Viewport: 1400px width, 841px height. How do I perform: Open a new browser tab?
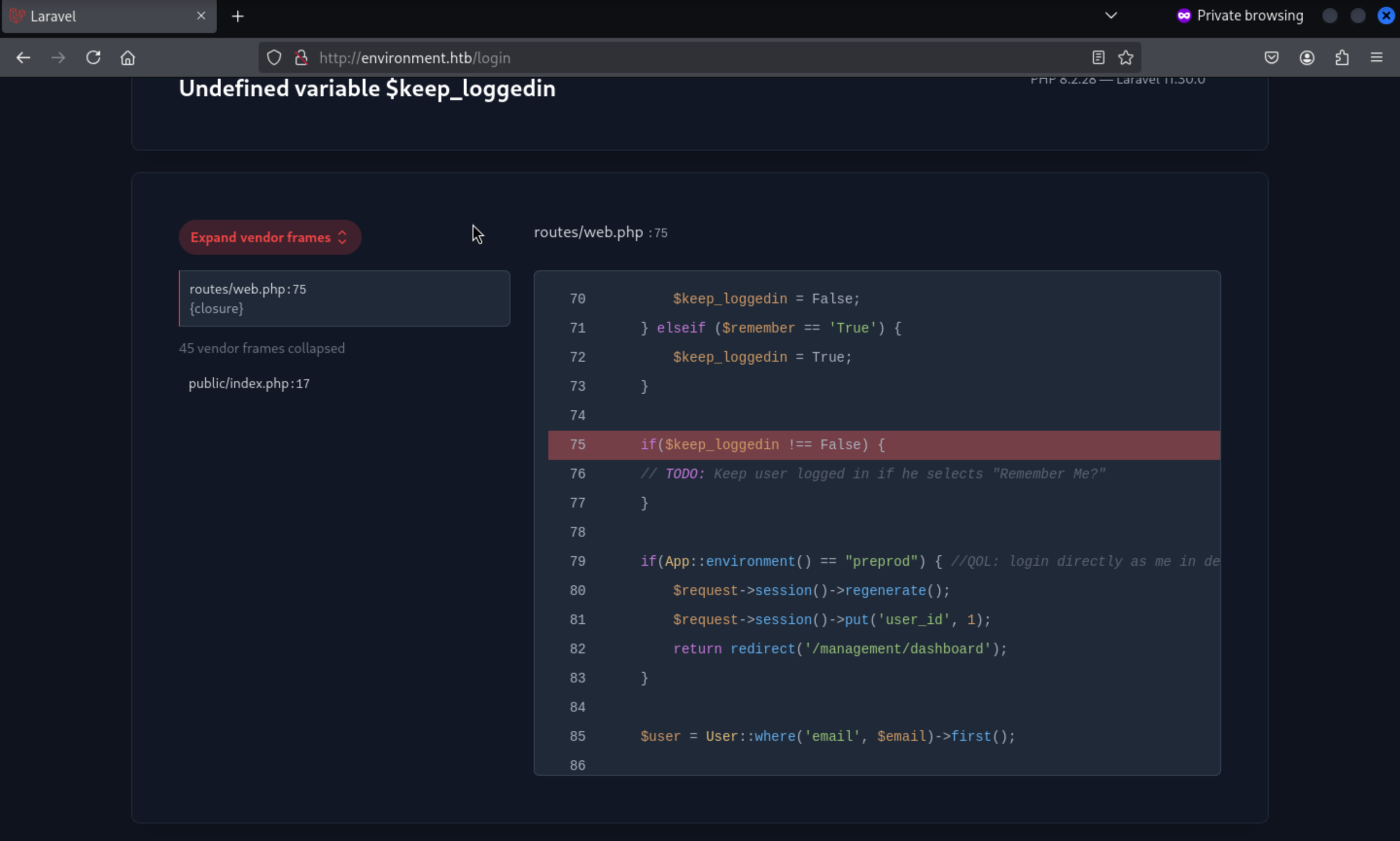pos(238,17)
